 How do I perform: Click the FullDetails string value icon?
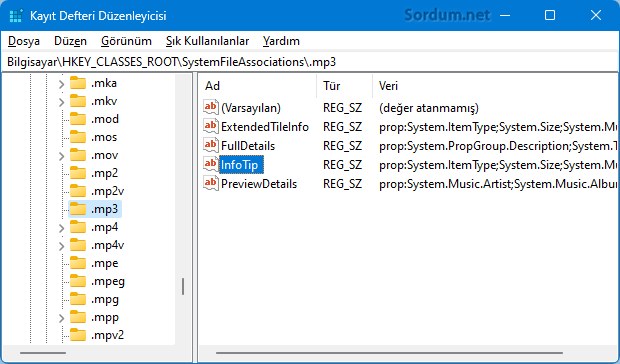coord(210,145)
